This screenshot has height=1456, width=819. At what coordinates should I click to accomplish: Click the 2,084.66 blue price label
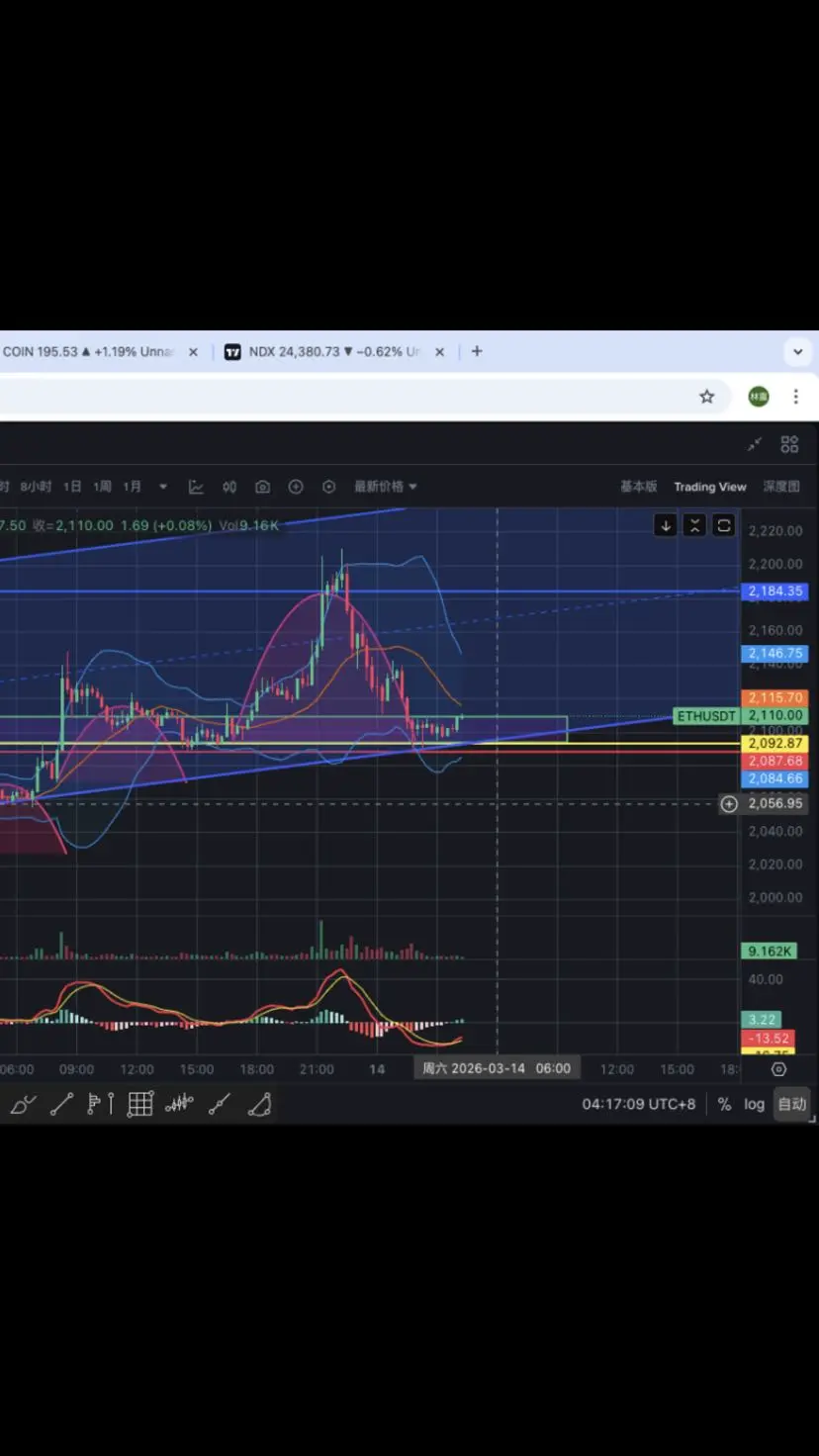pyautogui.click(x=775, y=778)
